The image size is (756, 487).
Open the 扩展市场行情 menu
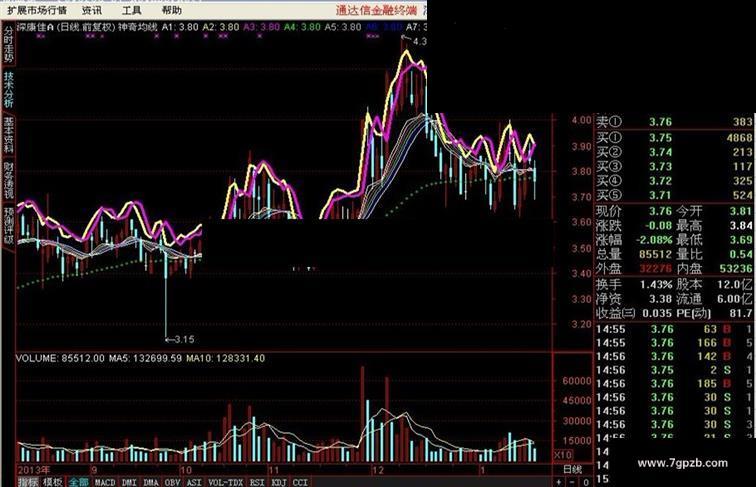point(37,10)
